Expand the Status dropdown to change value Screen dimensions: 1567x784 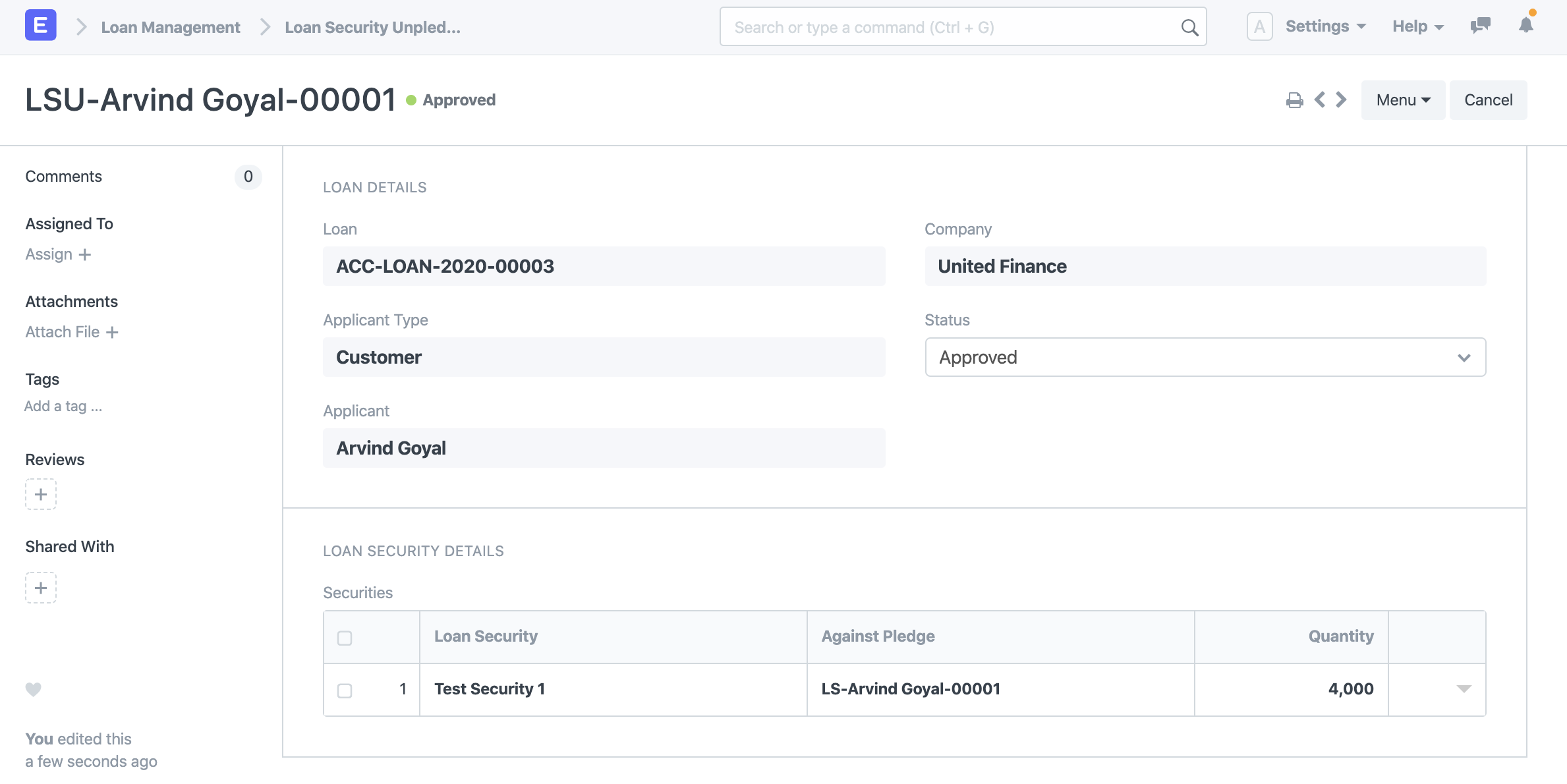point(1205,356)
